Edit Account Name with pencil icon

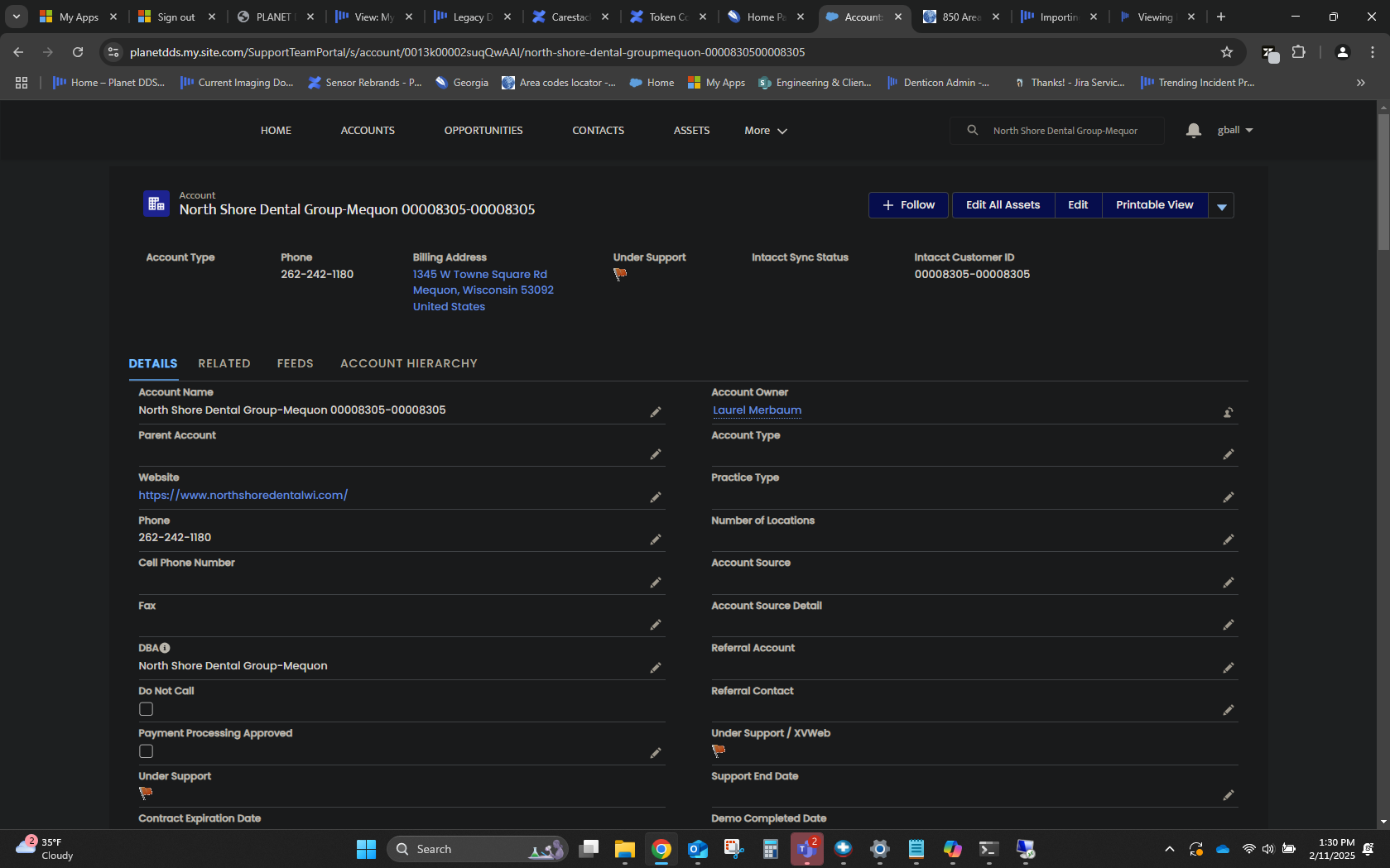pyautogui.click(x=656, y=412)
